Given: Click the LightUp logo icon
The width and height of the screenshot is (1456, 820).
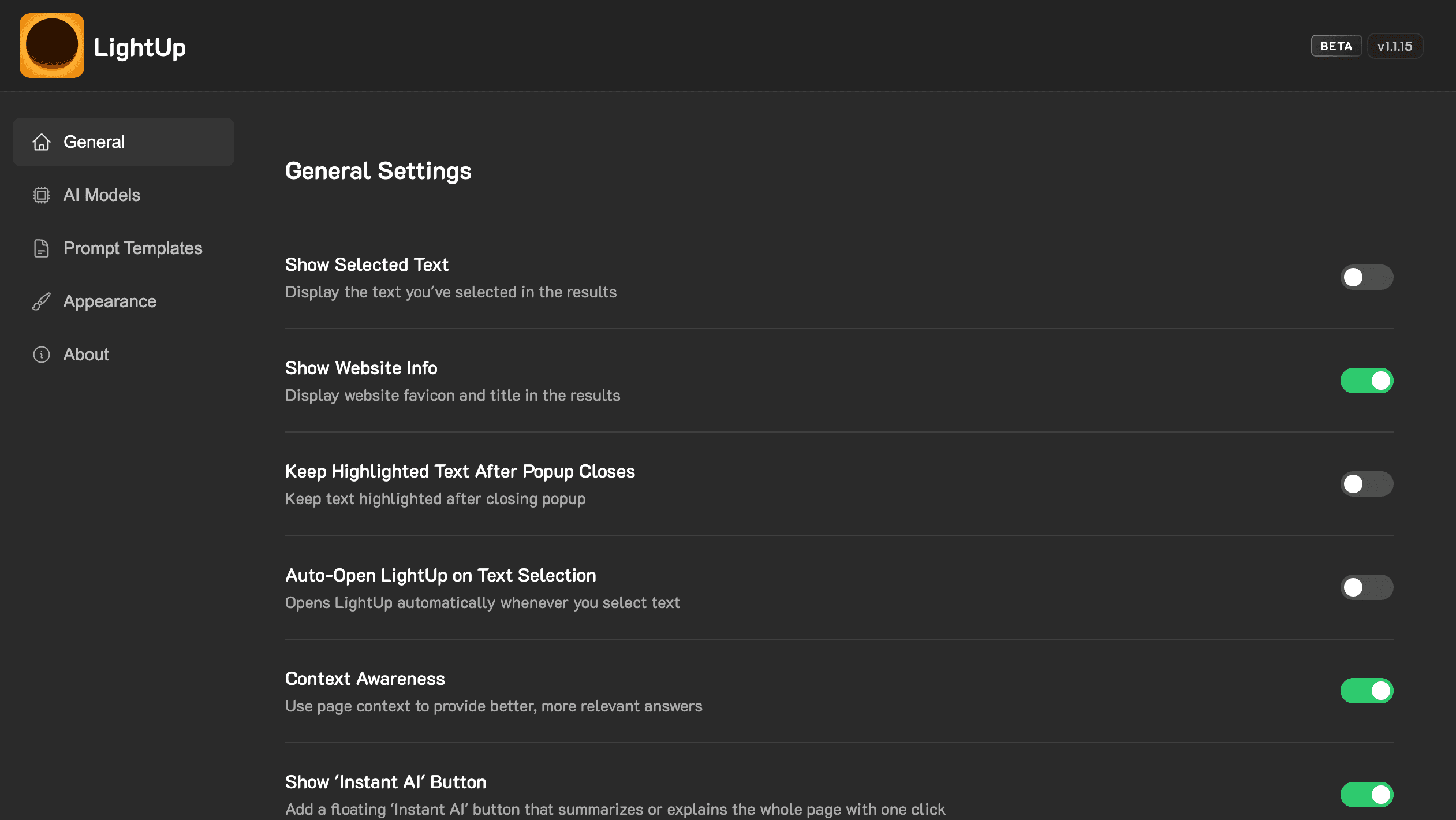Looking at the screenshot, I should 52,46.
